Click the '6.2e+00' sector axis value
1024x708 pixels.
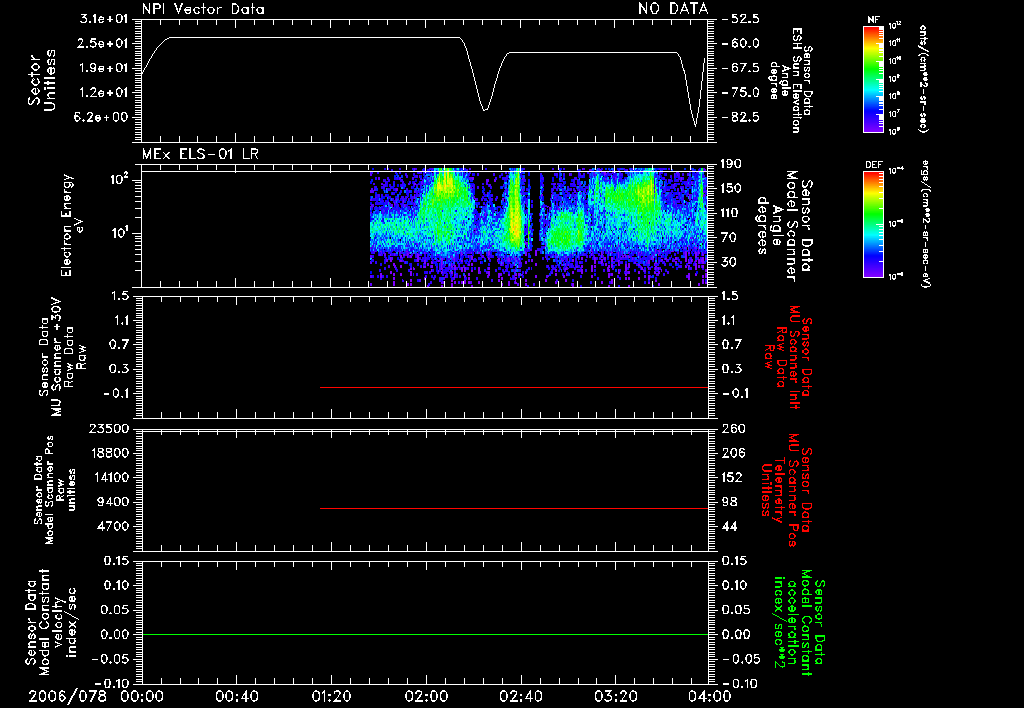point(103,118)
